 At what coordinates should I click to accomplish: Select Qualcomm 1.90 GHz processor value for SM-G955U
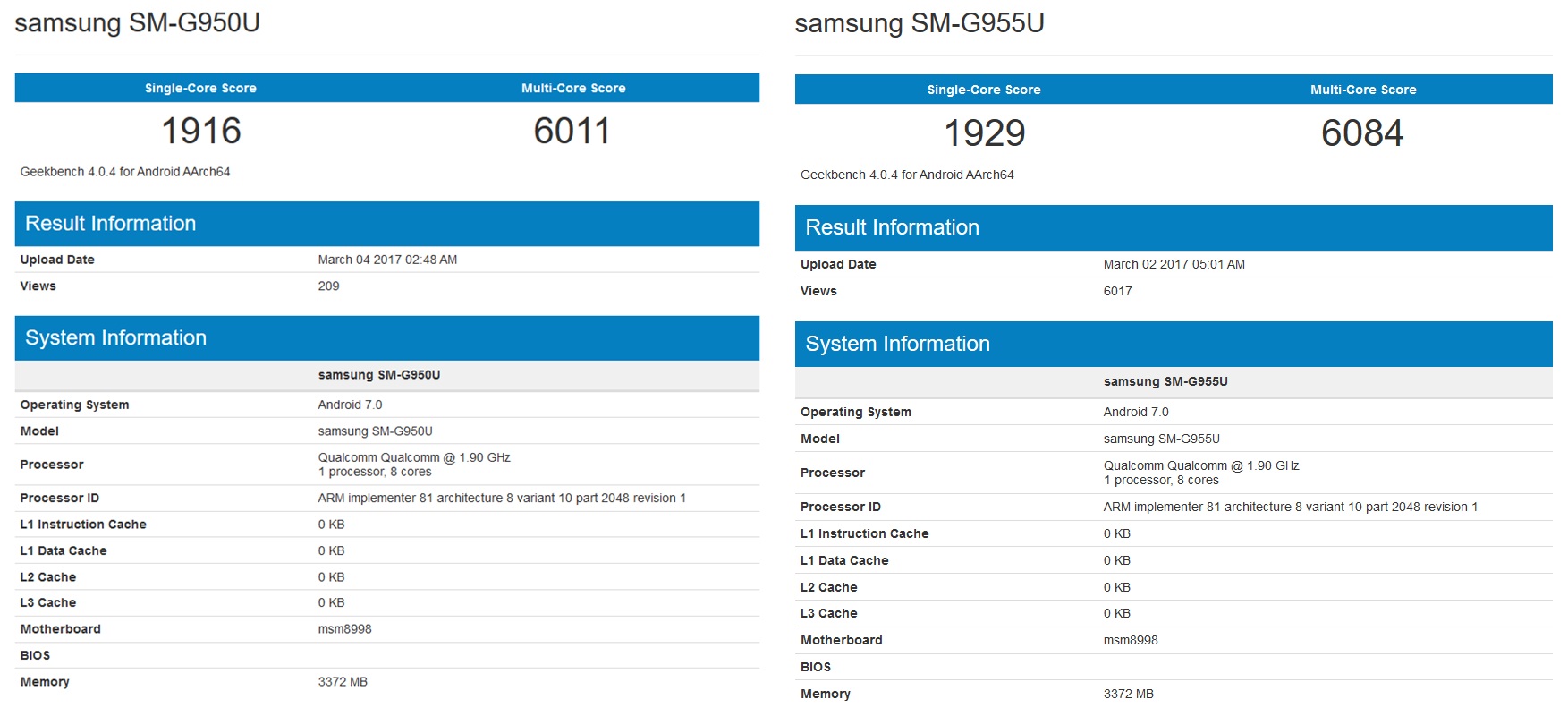1201,473
